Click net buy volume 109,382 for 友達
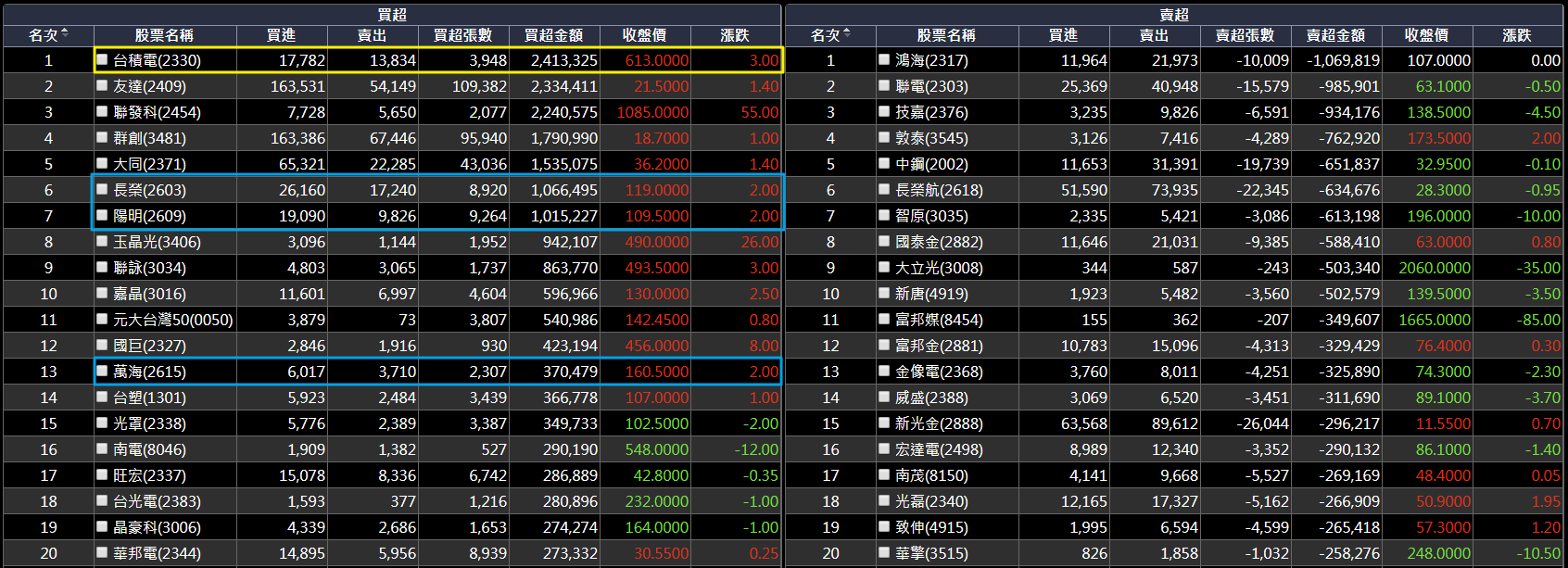 click(480, 86)
